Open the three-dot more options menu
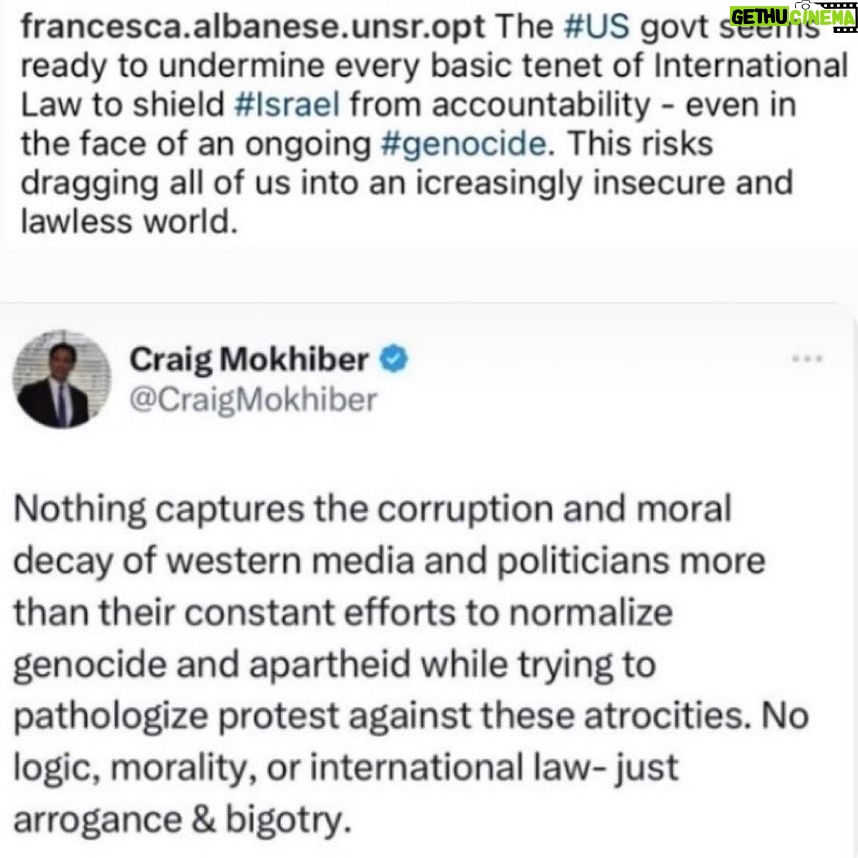The width and height of the screenshot is (858, 858). coord(807,359)
